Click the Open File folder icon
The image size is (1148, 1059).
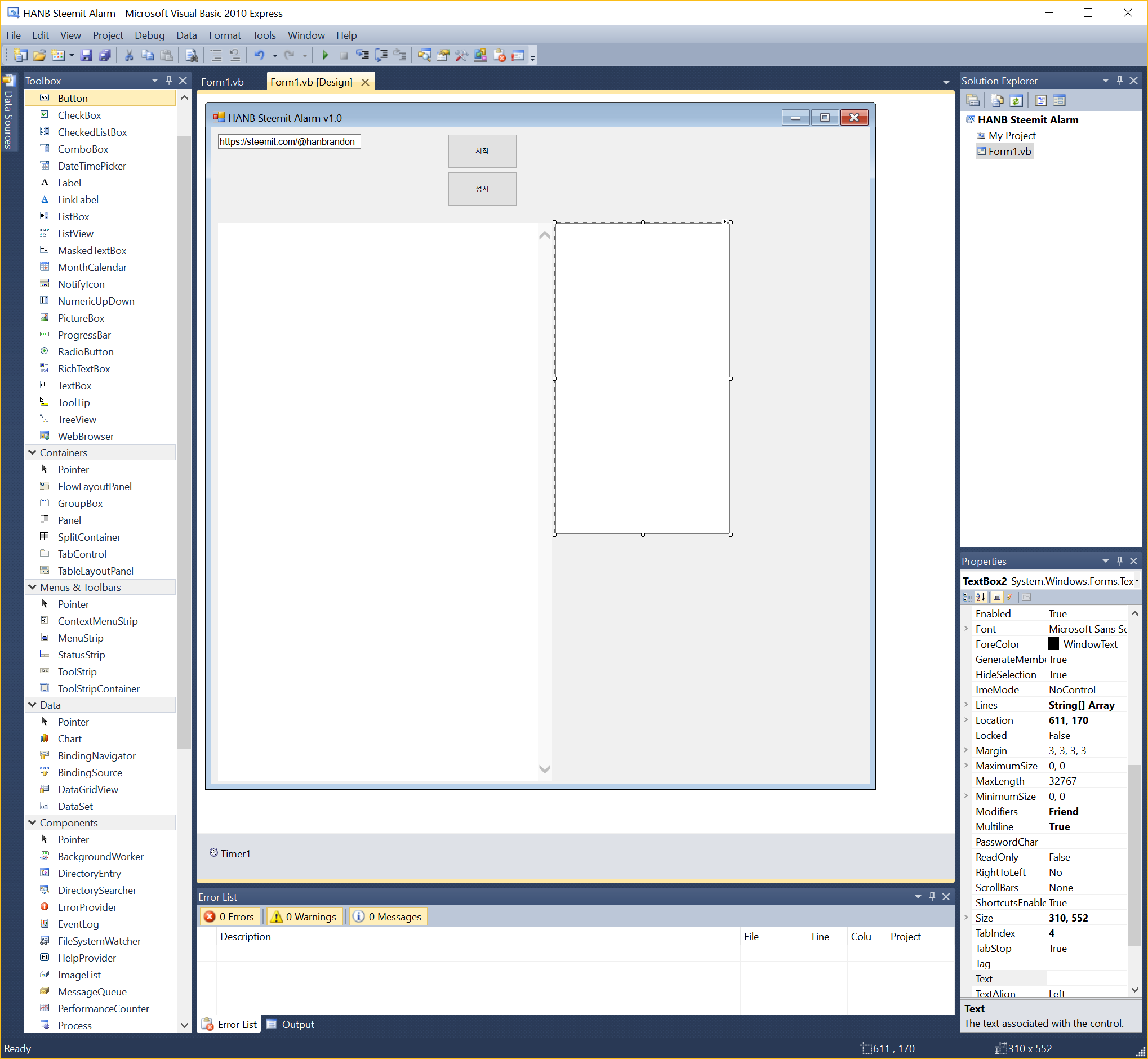(39, 55)
